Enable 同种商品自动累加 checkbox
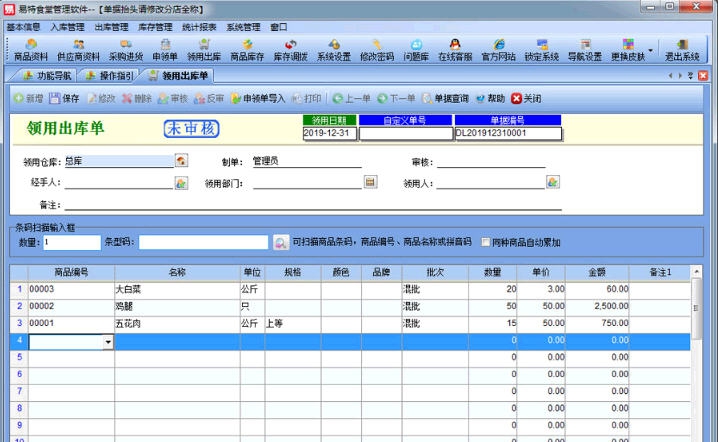The height and width of the screenshot is (442, 718). (x=486, y=242)
